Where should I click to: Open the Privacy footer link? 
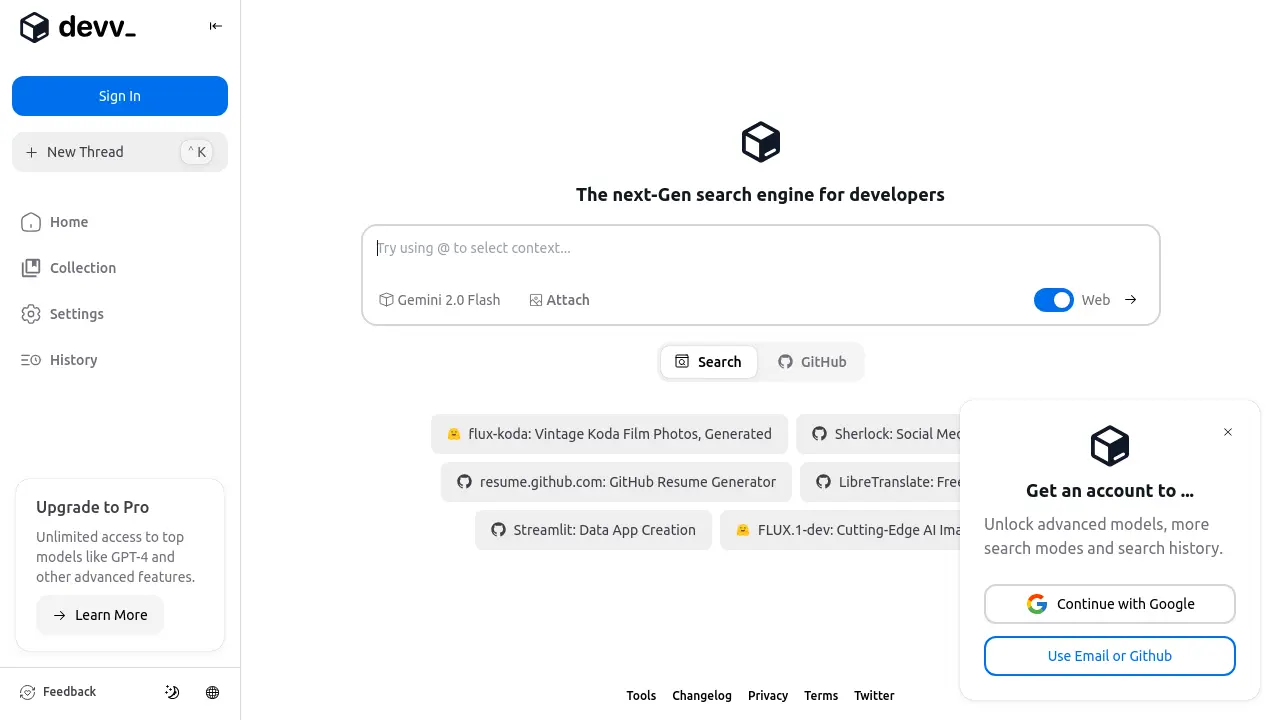[x=768, y=696]
